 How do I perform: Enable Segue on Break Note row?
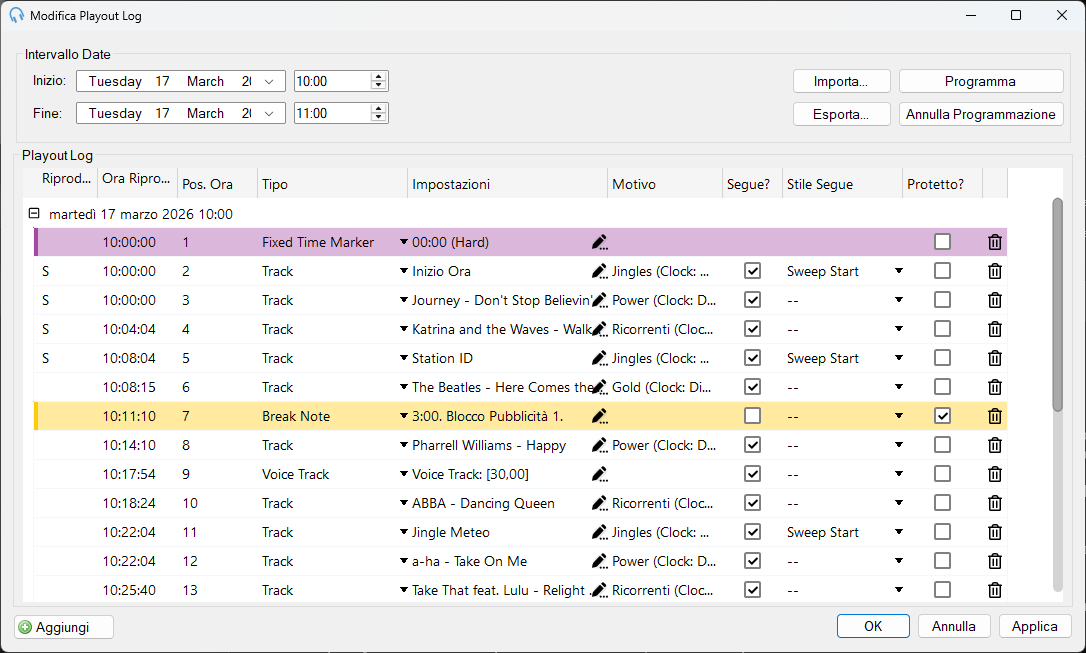pyautogui.click(x=752, y=415)
